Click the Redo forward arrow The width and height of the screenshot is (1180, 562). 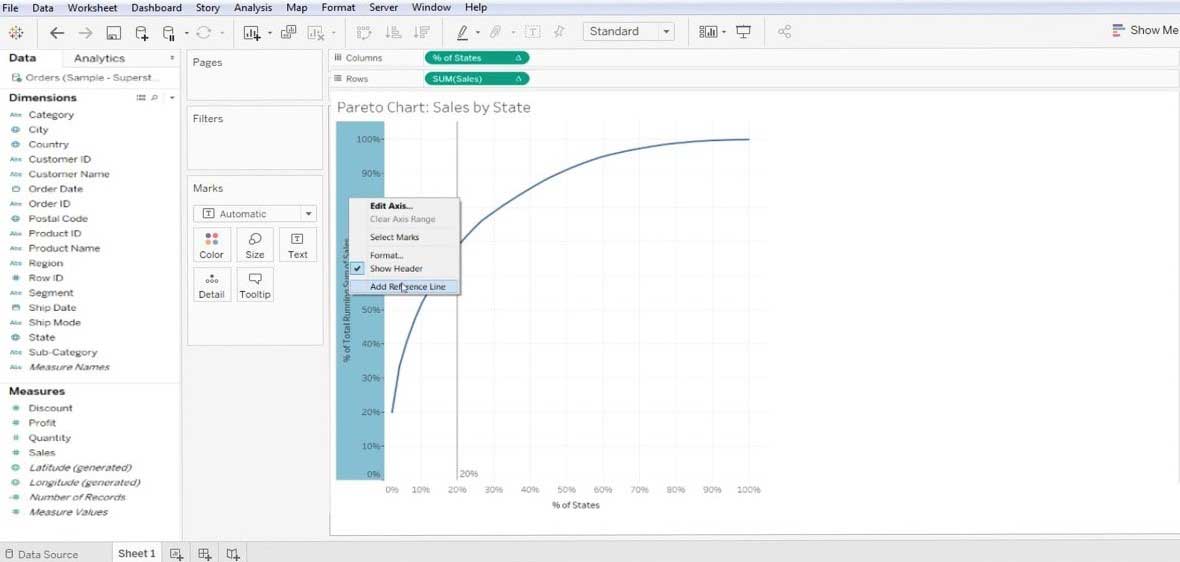pos(85,32)
